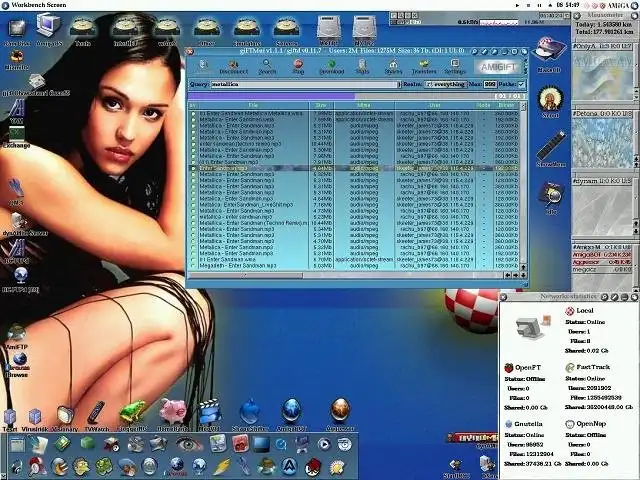Click the Max results number field
This screenshot has height=480, width=640.
coord(490,84)
